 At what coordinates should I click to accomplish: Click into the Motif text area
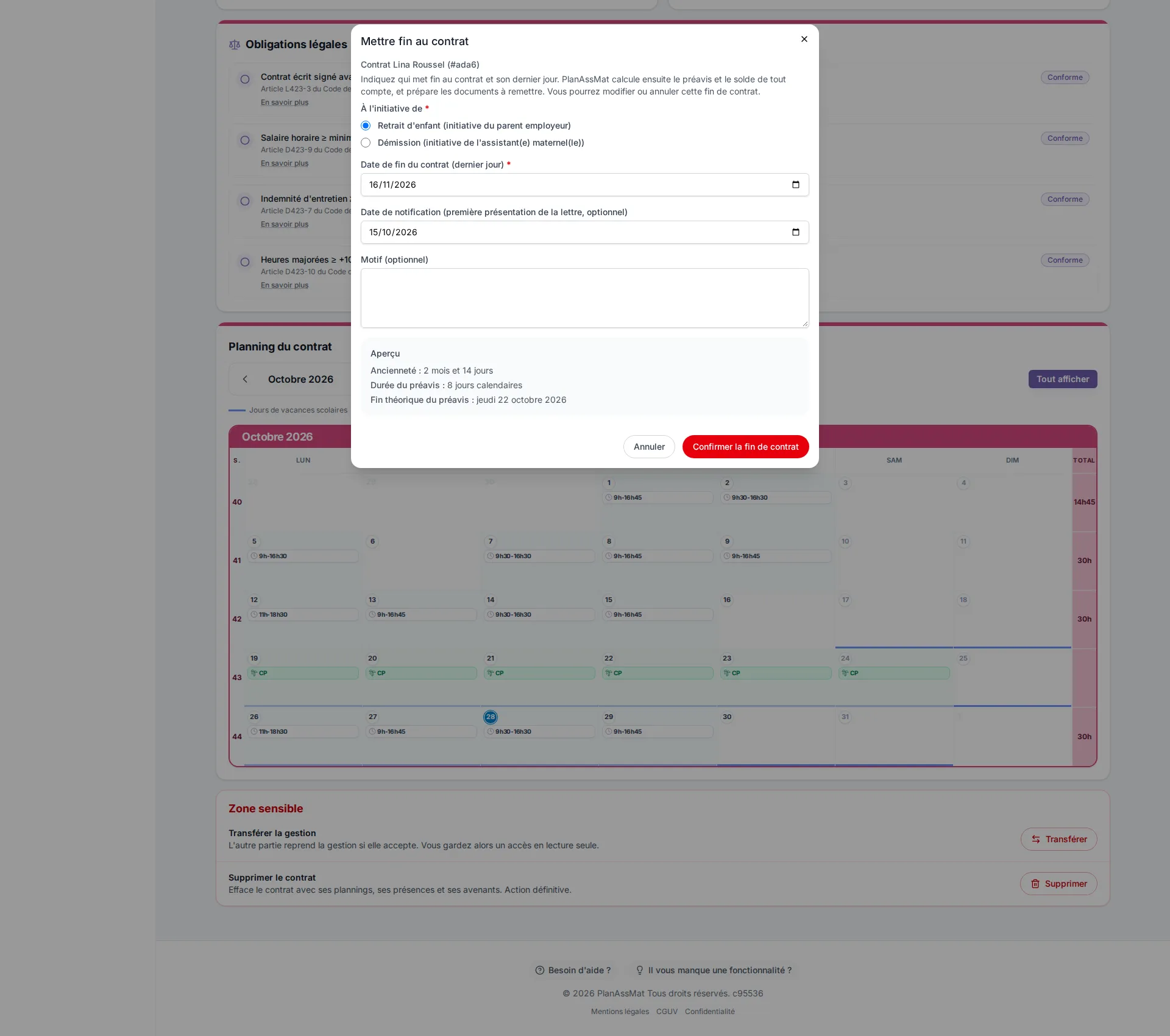tap(584, 298)
